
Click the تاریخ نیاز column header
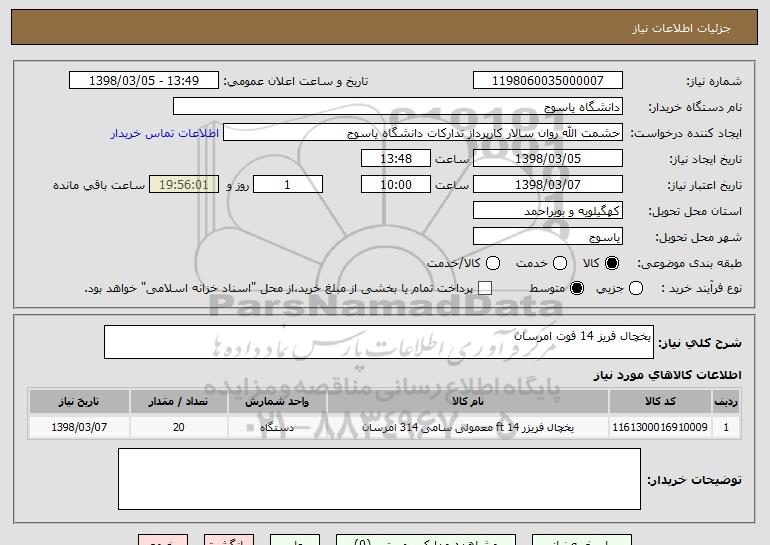click(x=79, y=402)
